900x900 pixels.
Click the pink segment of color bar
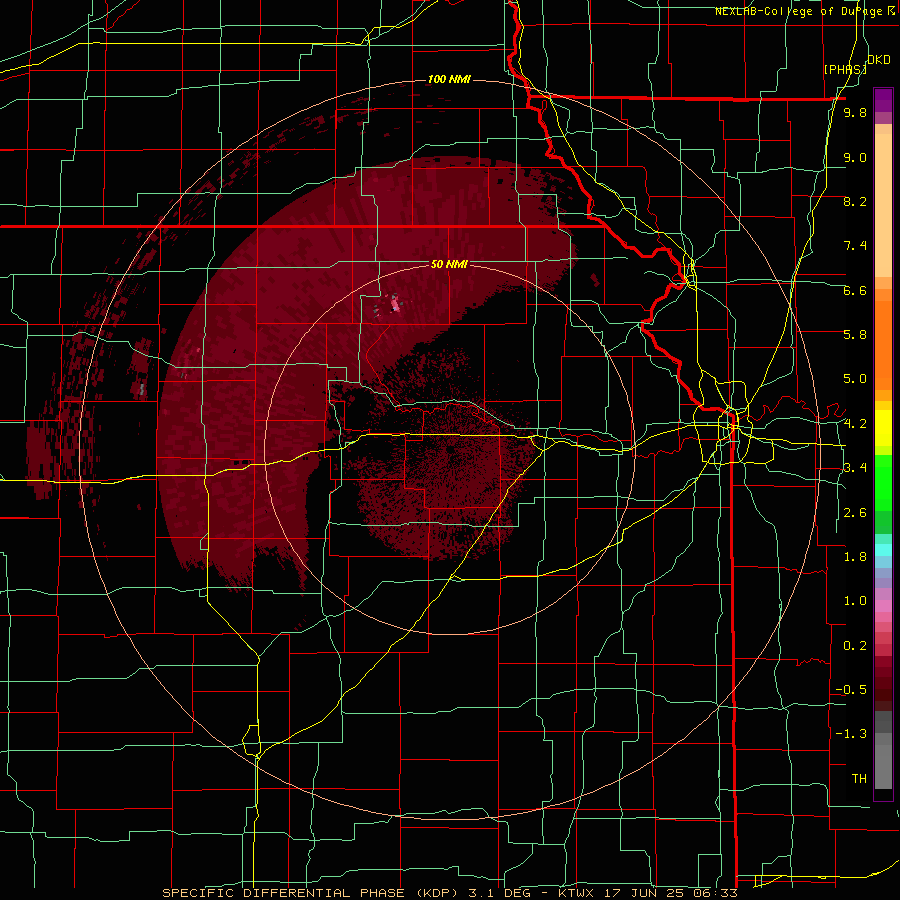coord(883,606)
